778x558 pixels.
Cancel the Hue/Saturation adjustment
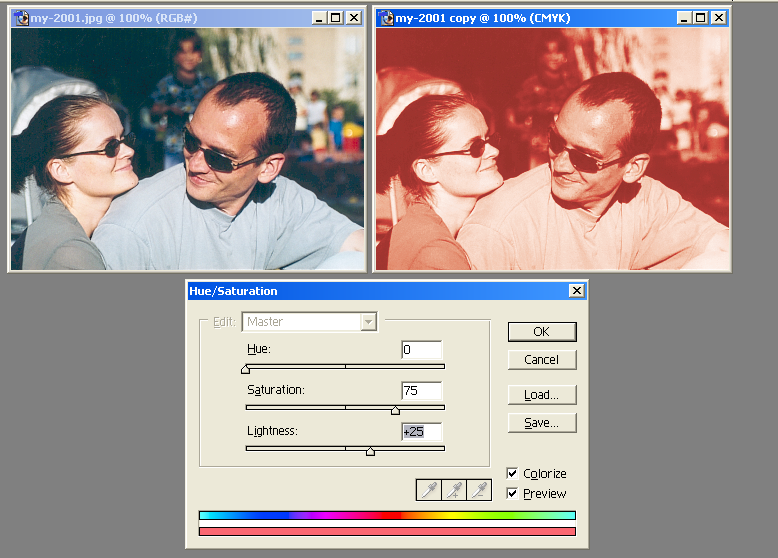point(541,359)
